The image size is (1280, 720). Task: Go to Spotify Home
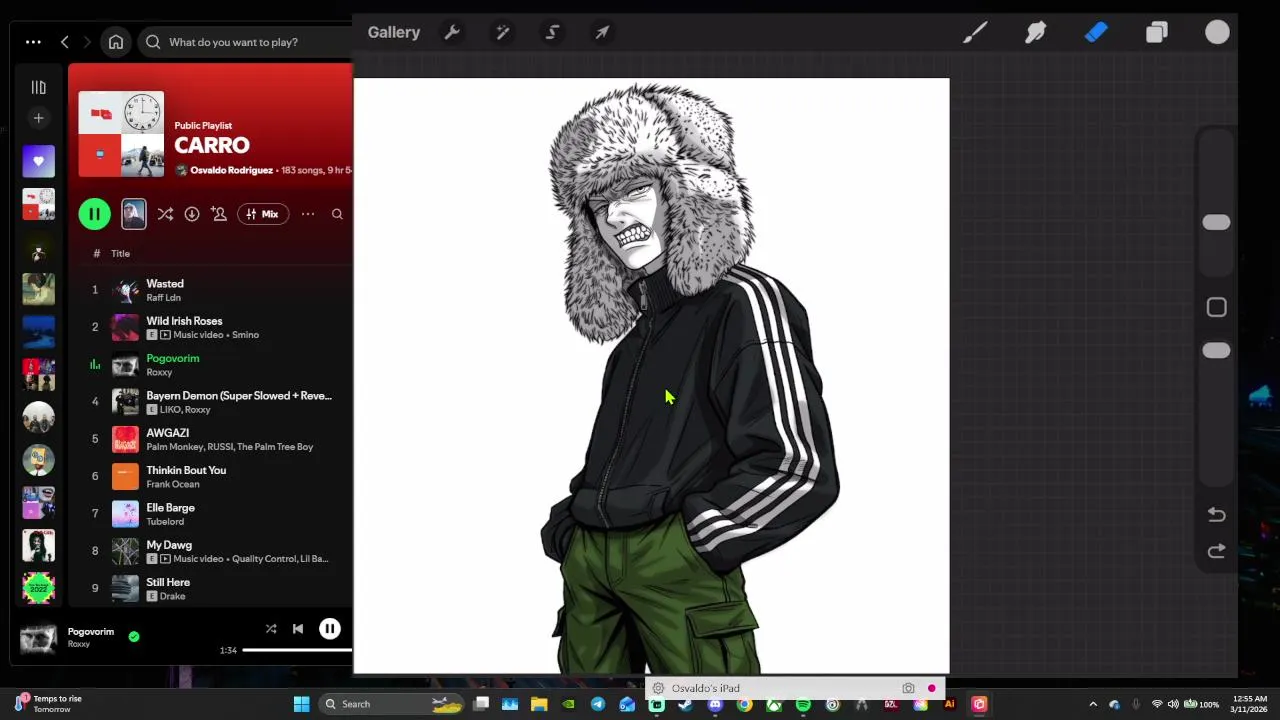[x=116, y=42]
